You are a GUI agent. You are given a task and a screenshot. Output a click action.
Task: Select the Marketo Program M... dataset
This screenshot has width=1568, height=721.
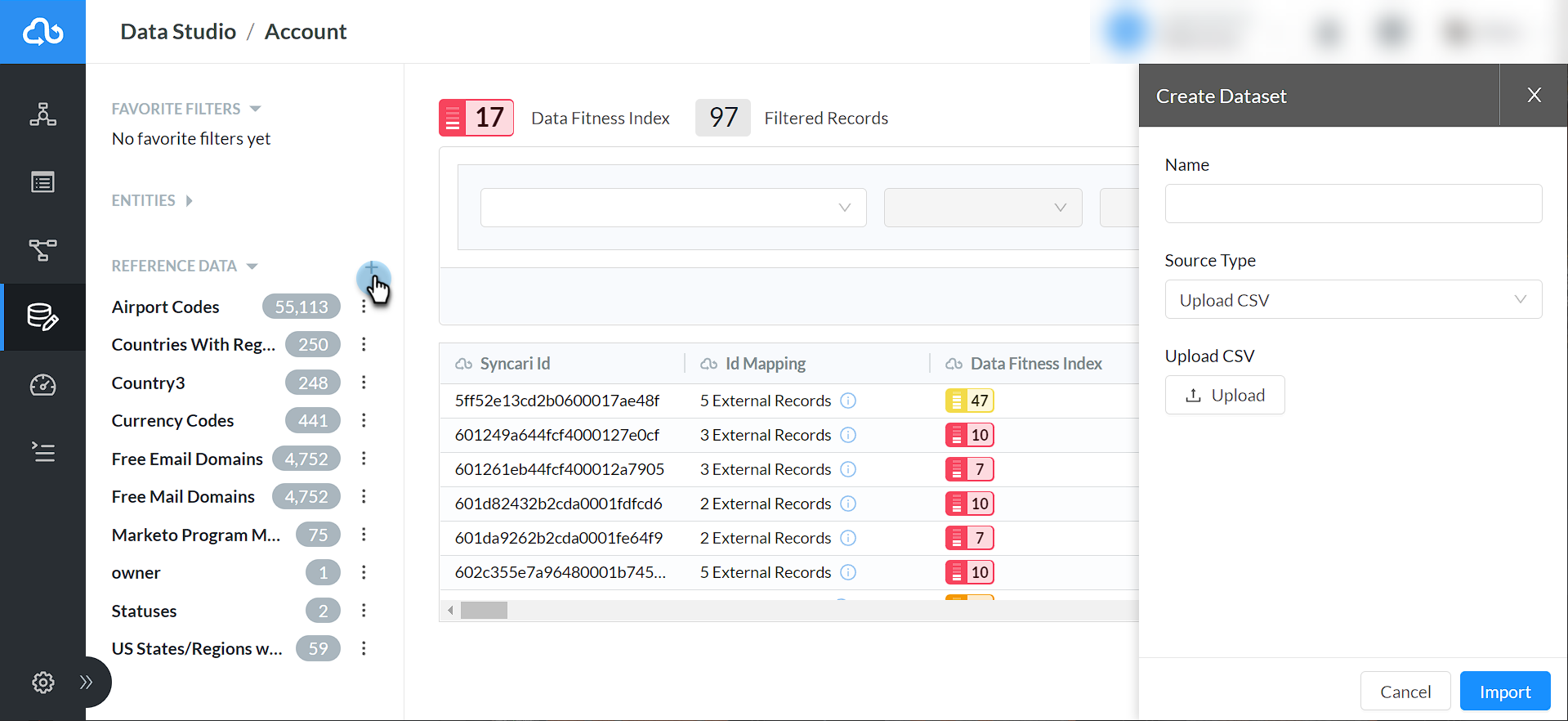(196, 535)
